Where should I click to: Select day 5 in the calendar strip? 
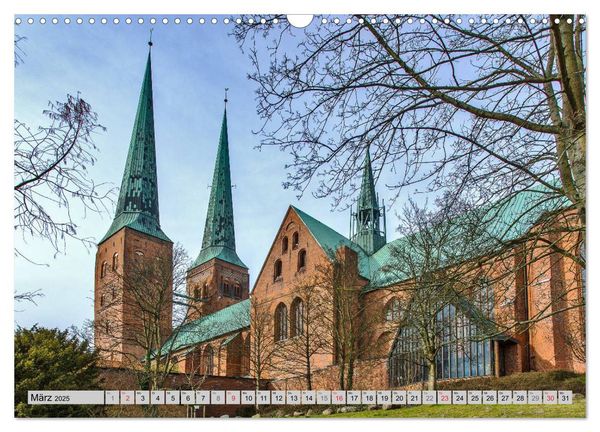point(173,398)
